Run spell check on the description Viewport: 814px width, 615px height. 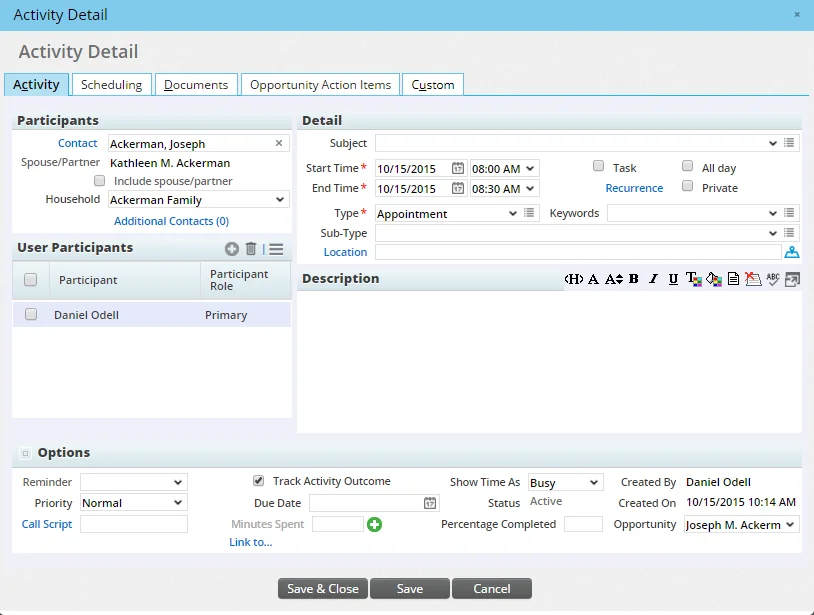[772, 279]
